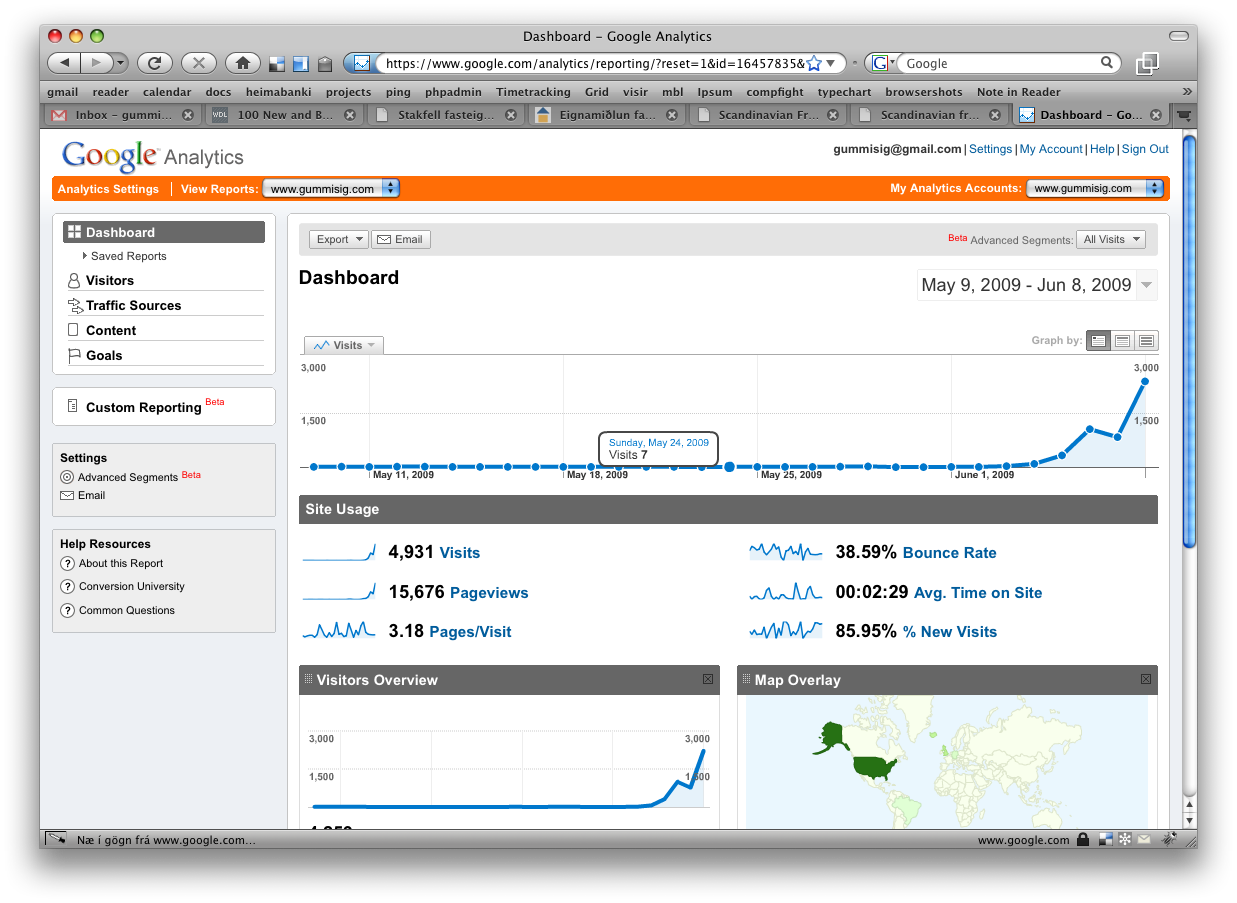Open Visitors reports in sidebar
Image resolution: width=1237 pixels, height=903 pixels.
[109, 281]
